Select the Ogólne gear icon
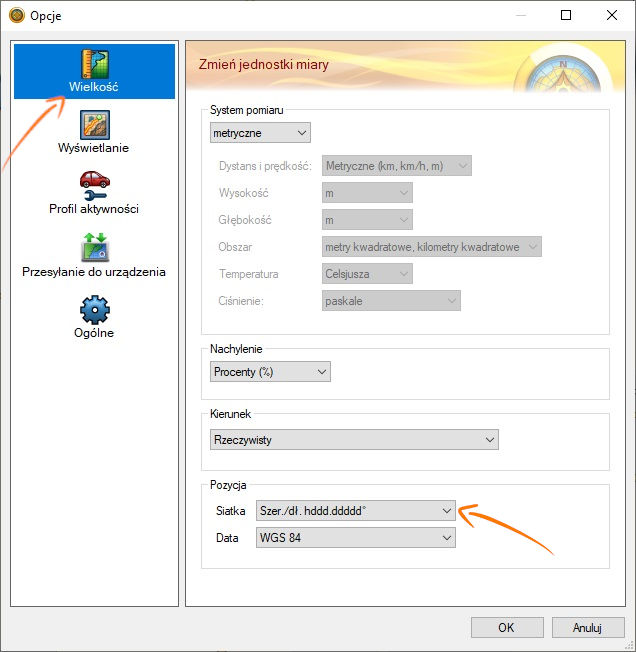The width and height of the screenshot is (636, 652). 94,307
